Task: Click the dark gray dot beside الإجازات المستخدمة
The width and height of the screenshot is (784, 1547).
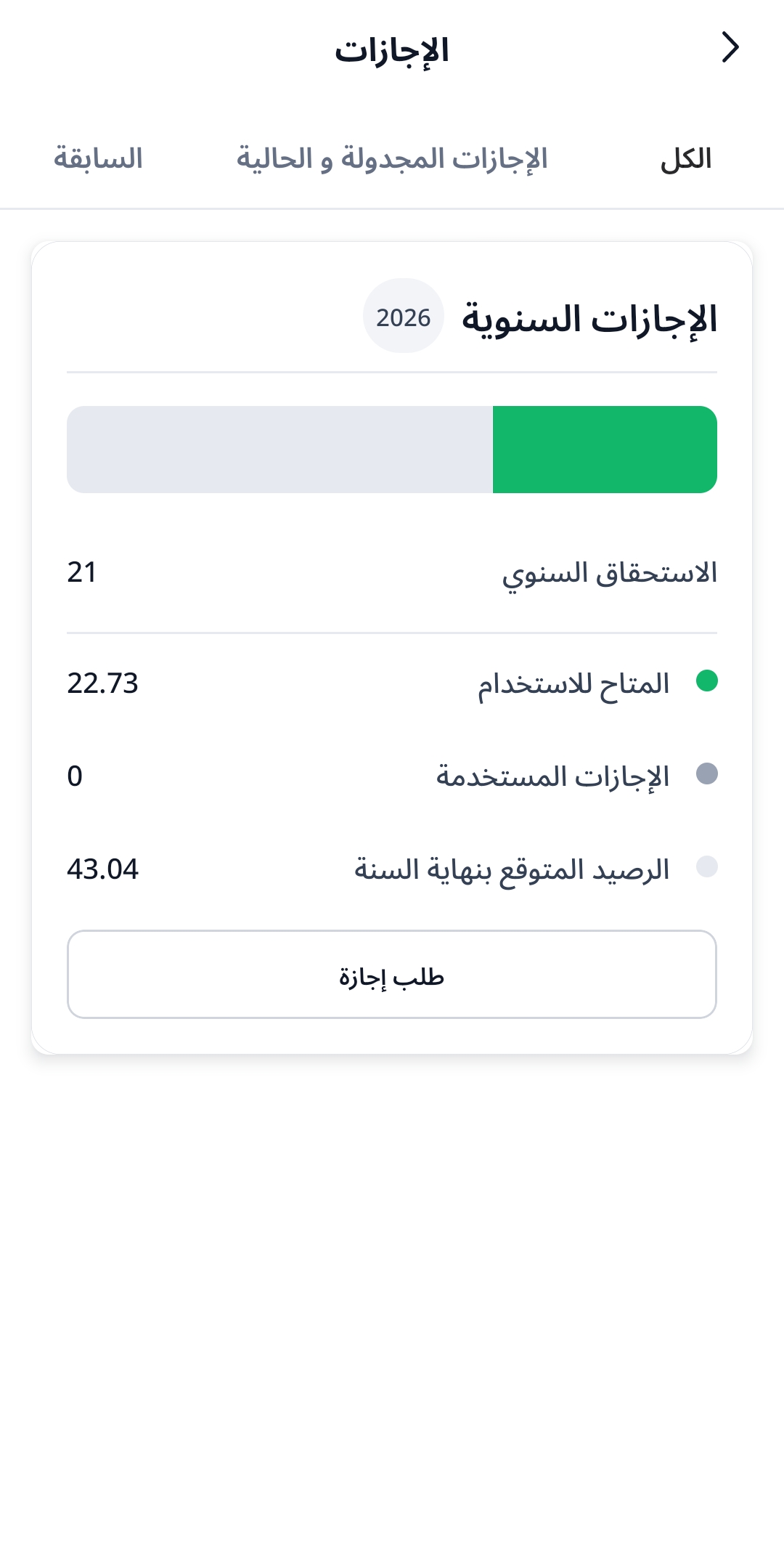Action: (x=706, y=774)
